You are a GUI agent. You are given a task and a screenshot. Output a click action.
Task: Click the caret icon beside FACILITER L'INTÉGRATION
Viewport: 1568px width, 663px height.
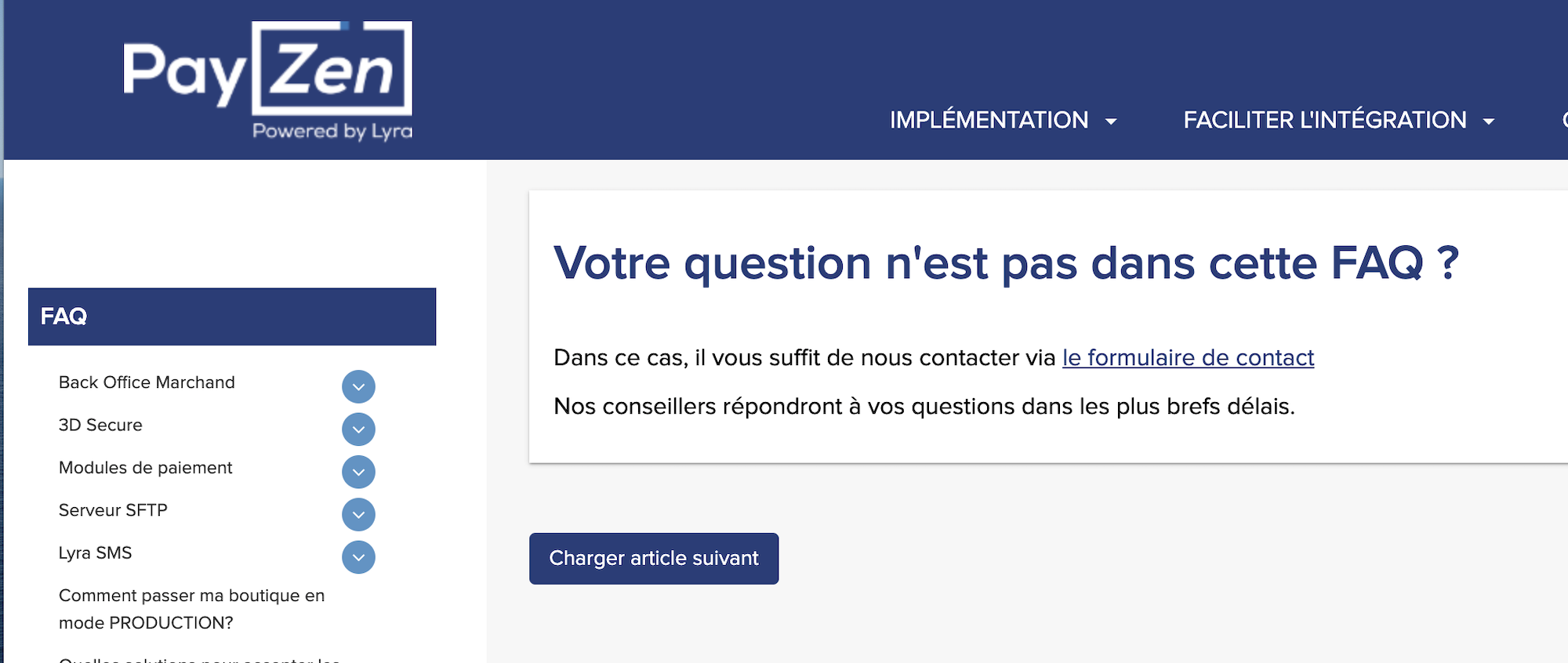[x=1490, y=121]
